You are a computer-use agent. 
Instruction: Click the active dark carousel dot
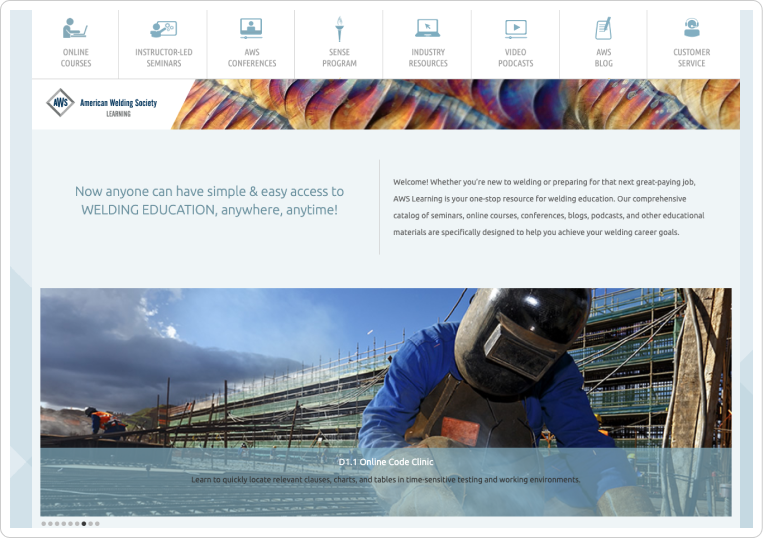click(84, 523)
